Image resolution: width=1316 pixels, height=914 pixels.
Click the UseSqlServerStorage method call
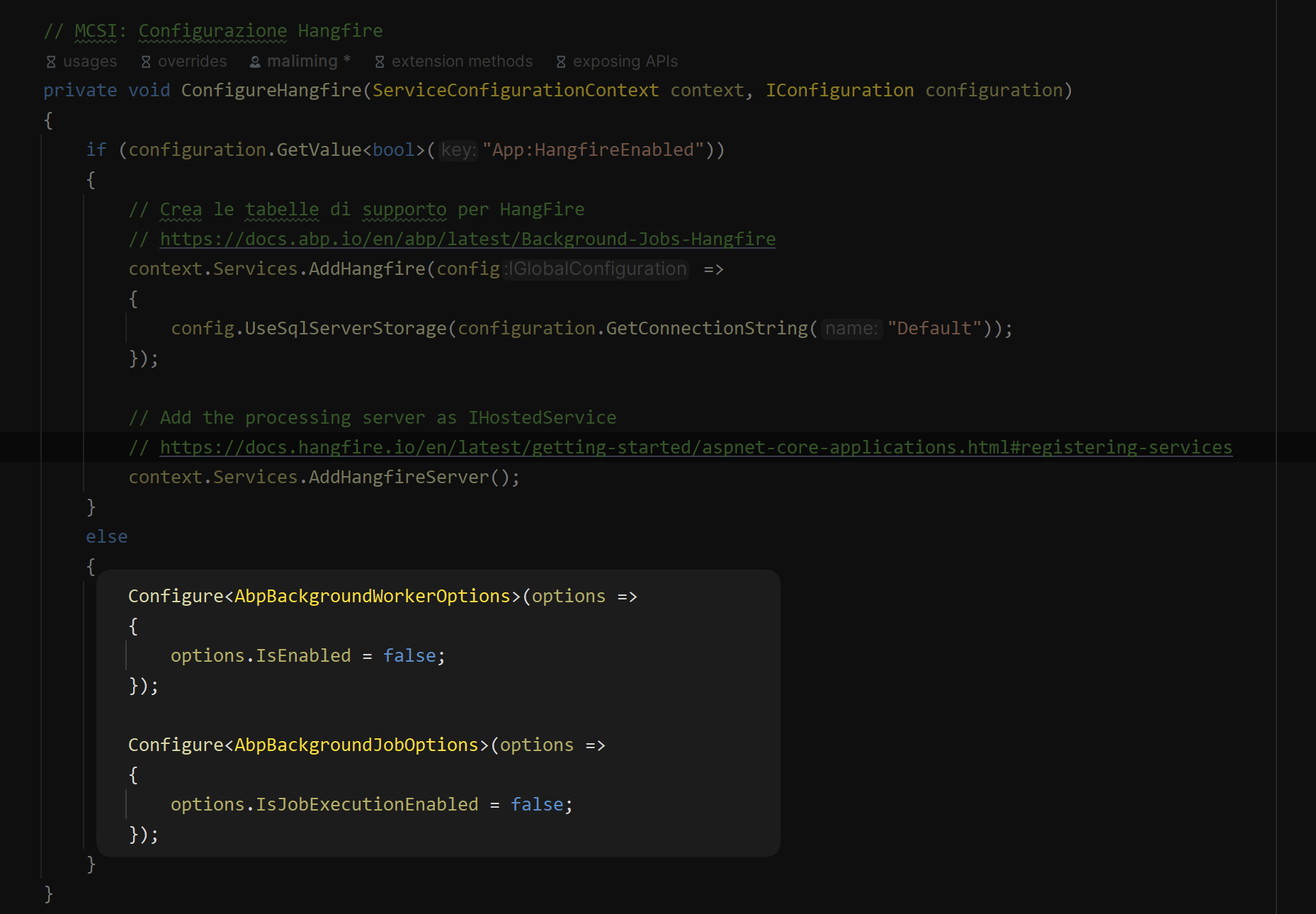pyautogui.click(x=346, y=329)
